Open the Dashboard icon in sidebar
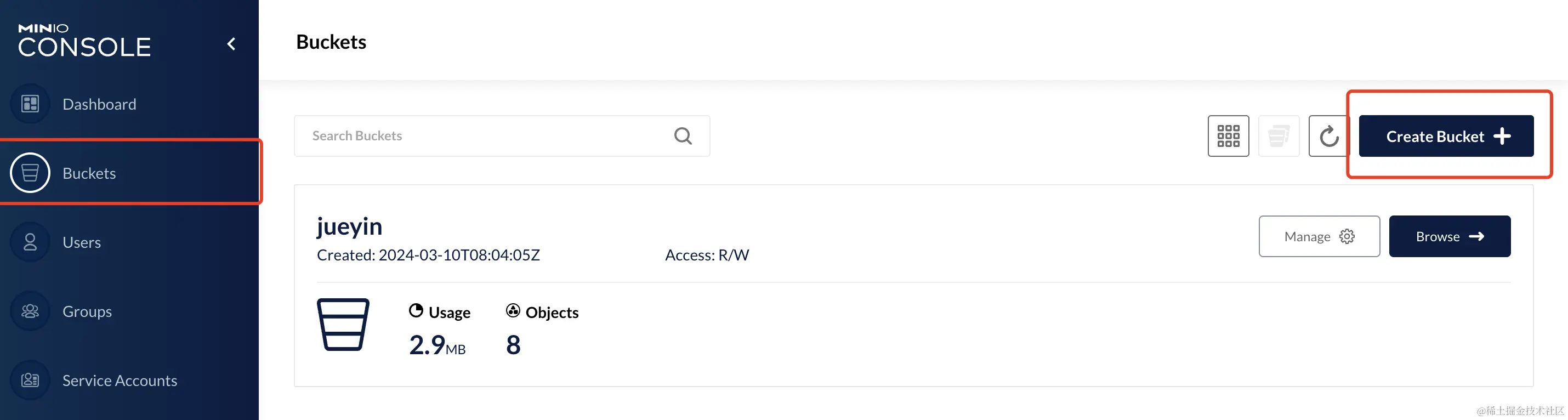1568x420 pixels. pos(30,104)
